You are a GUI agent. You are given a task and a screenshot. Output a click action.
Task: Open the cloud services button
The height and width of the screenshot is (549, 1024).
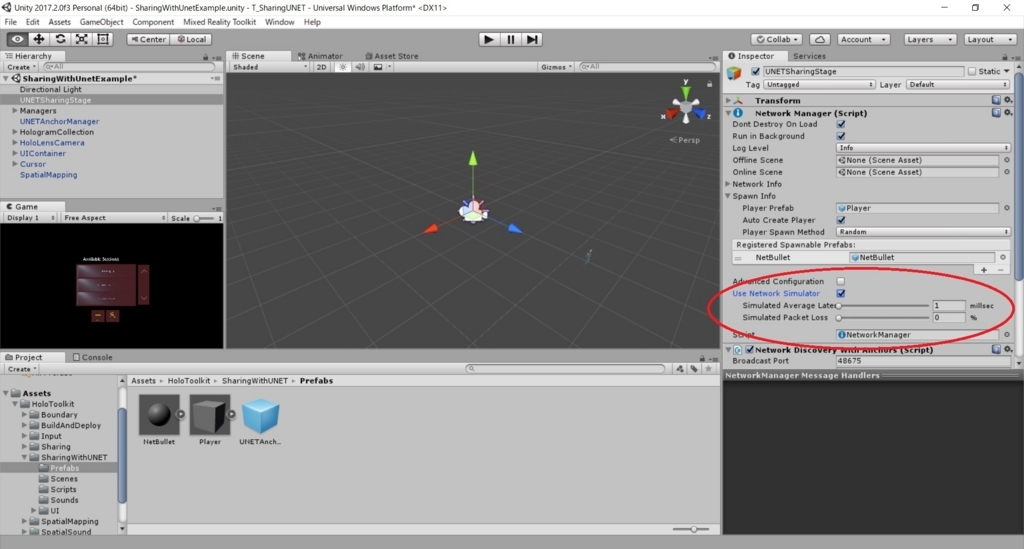(x=820, y=39)
